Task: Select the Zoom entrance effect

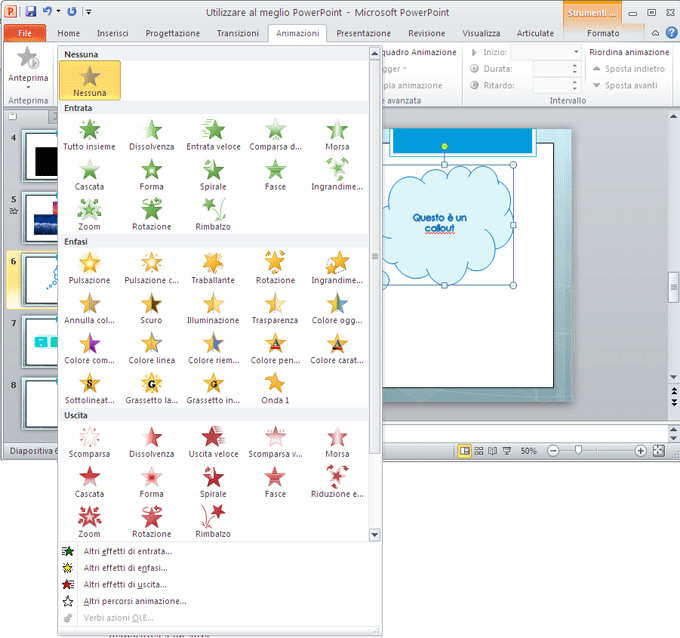Action: (x=89, y=215)
